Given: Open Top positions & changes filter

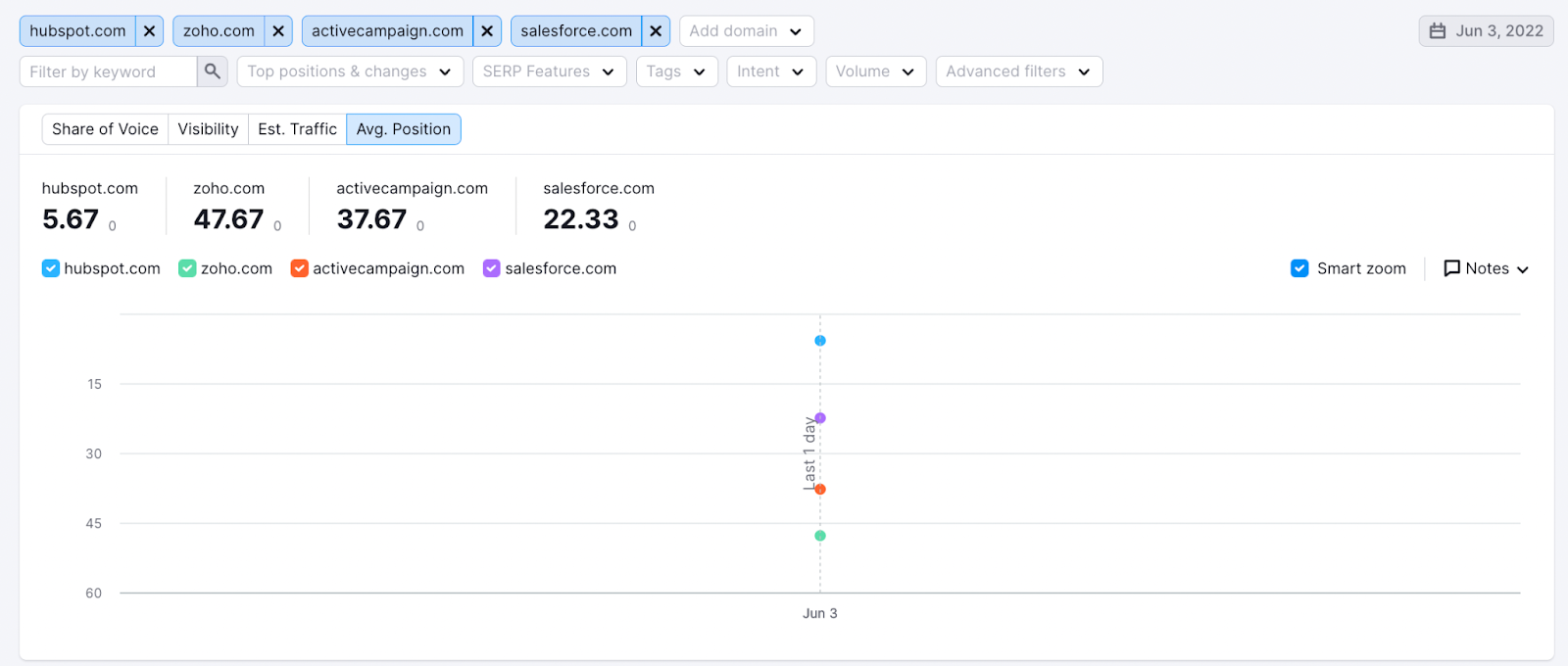Looking at the screenshot, I should [350, 71].
